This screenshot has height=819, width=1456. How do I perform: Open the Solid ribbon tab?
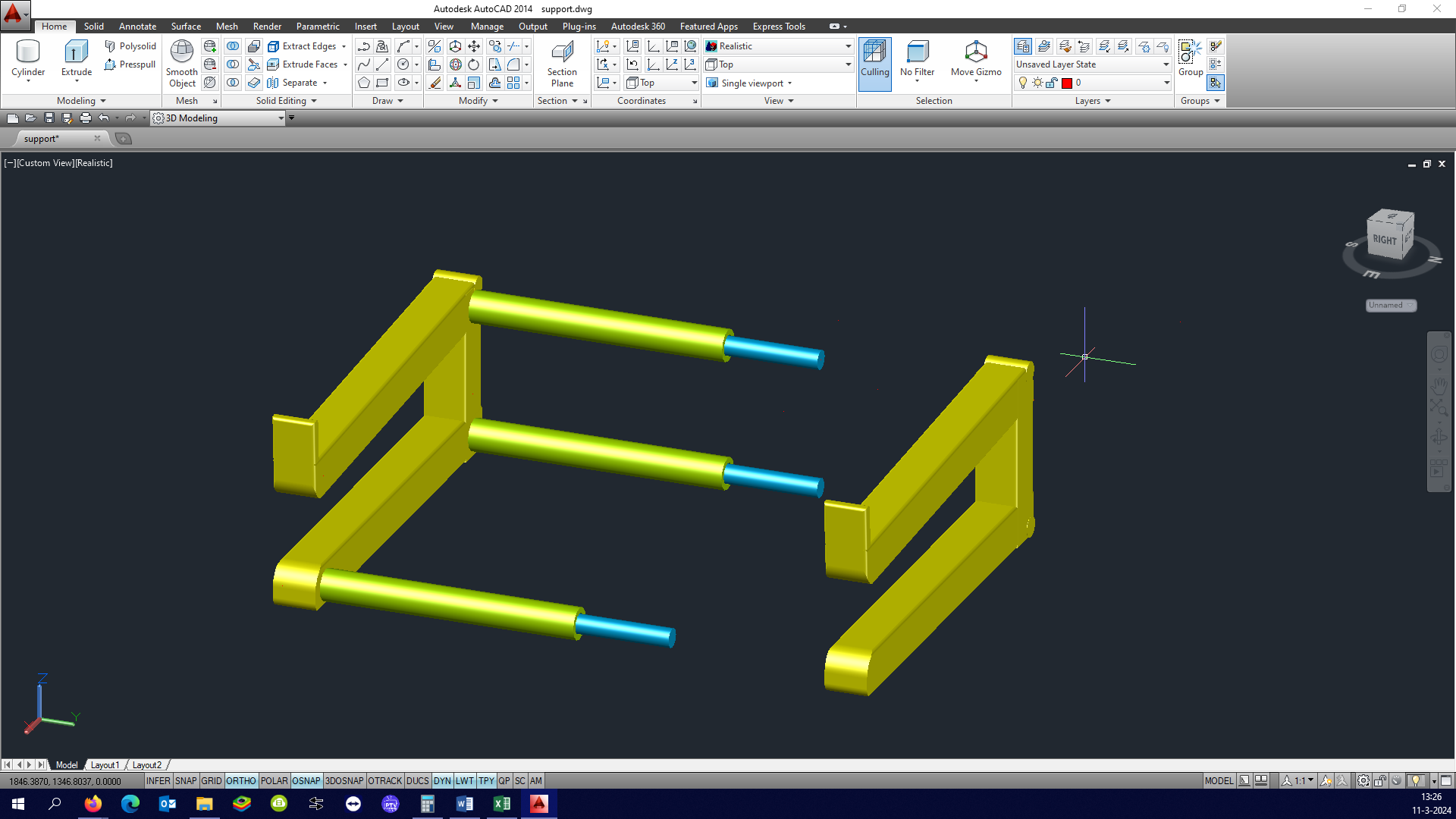tap(94, 26)
